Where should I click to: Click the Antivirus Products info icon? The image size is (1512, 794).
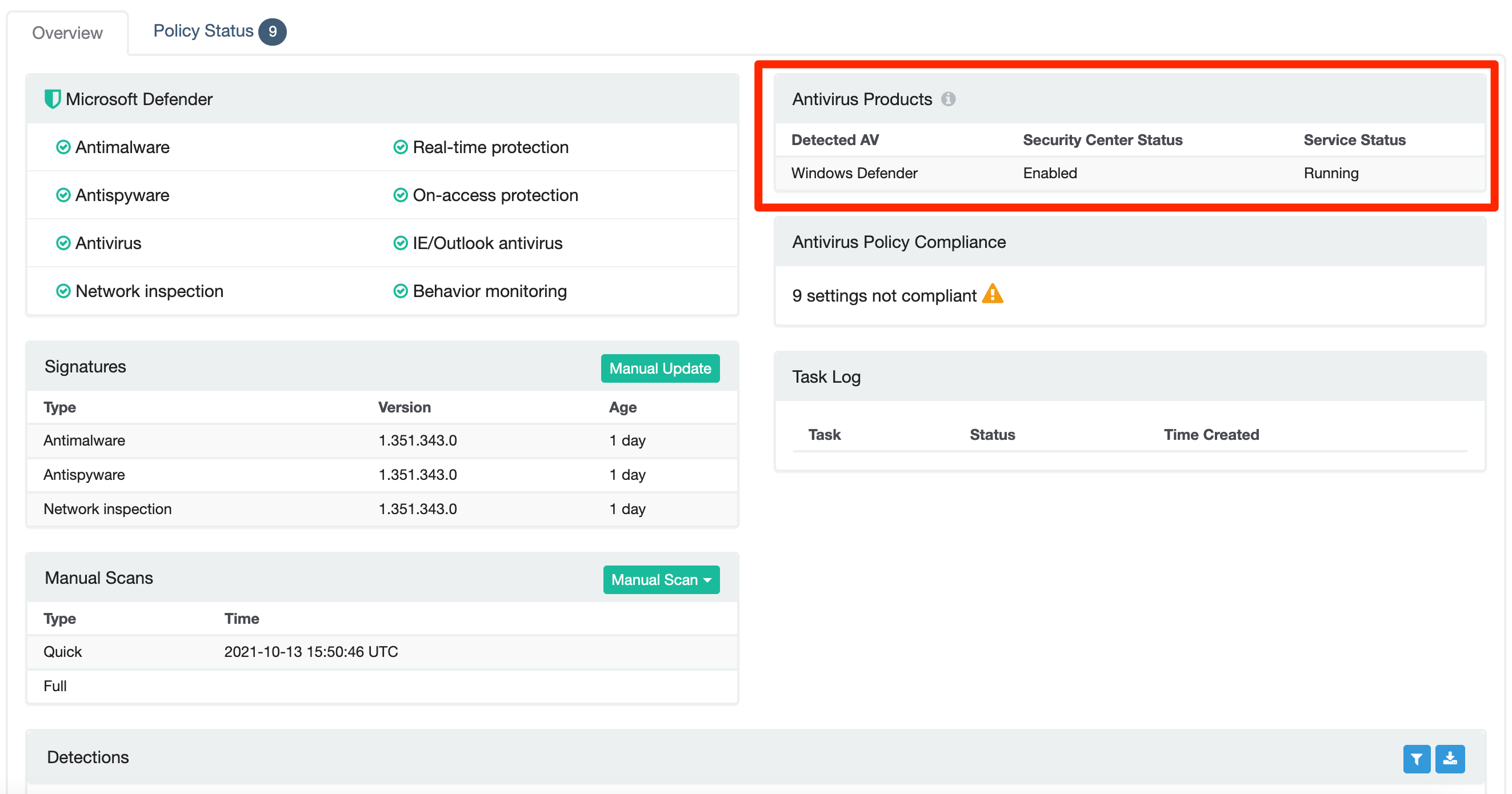(948, 99)
